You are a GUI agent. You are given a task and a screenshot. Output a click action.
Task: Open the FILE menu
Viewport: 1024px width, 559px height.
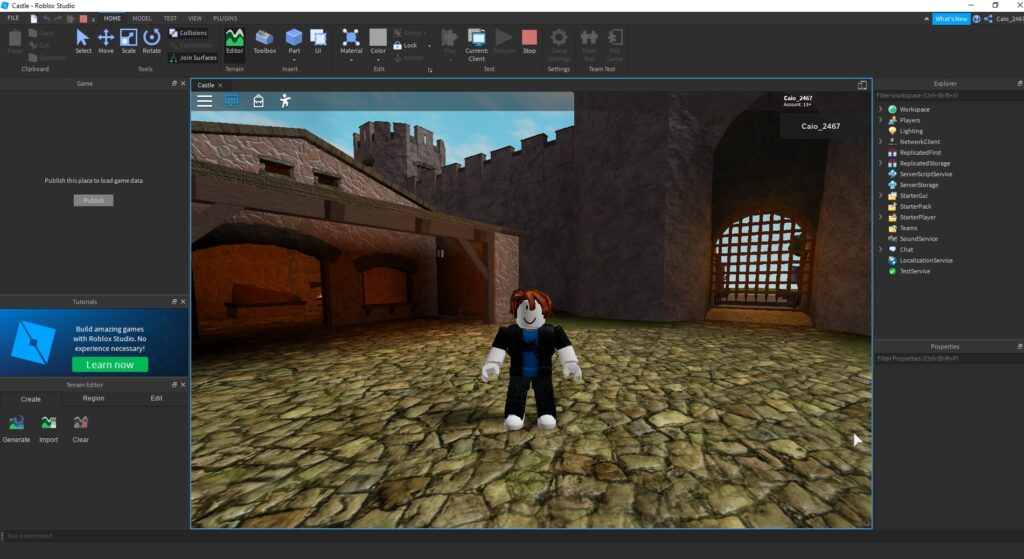coord(13,18)
